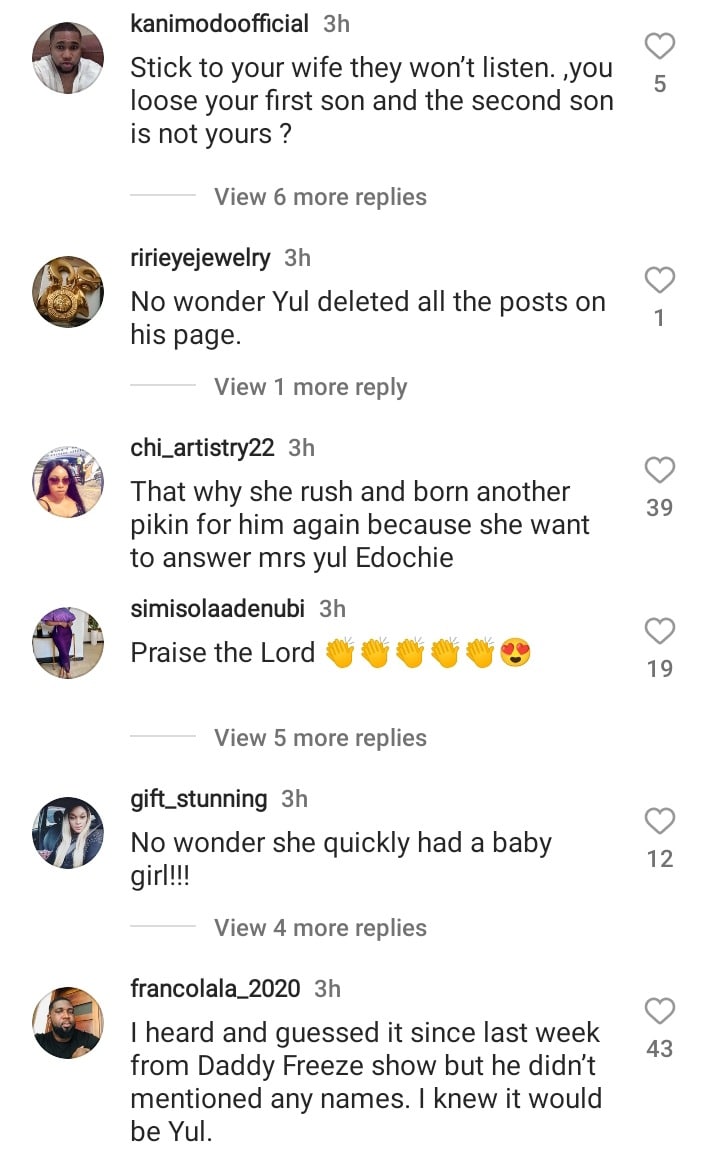Tap simisolaadenubi's avatar
Screen dimensions: 720x1159
[68, 642]
